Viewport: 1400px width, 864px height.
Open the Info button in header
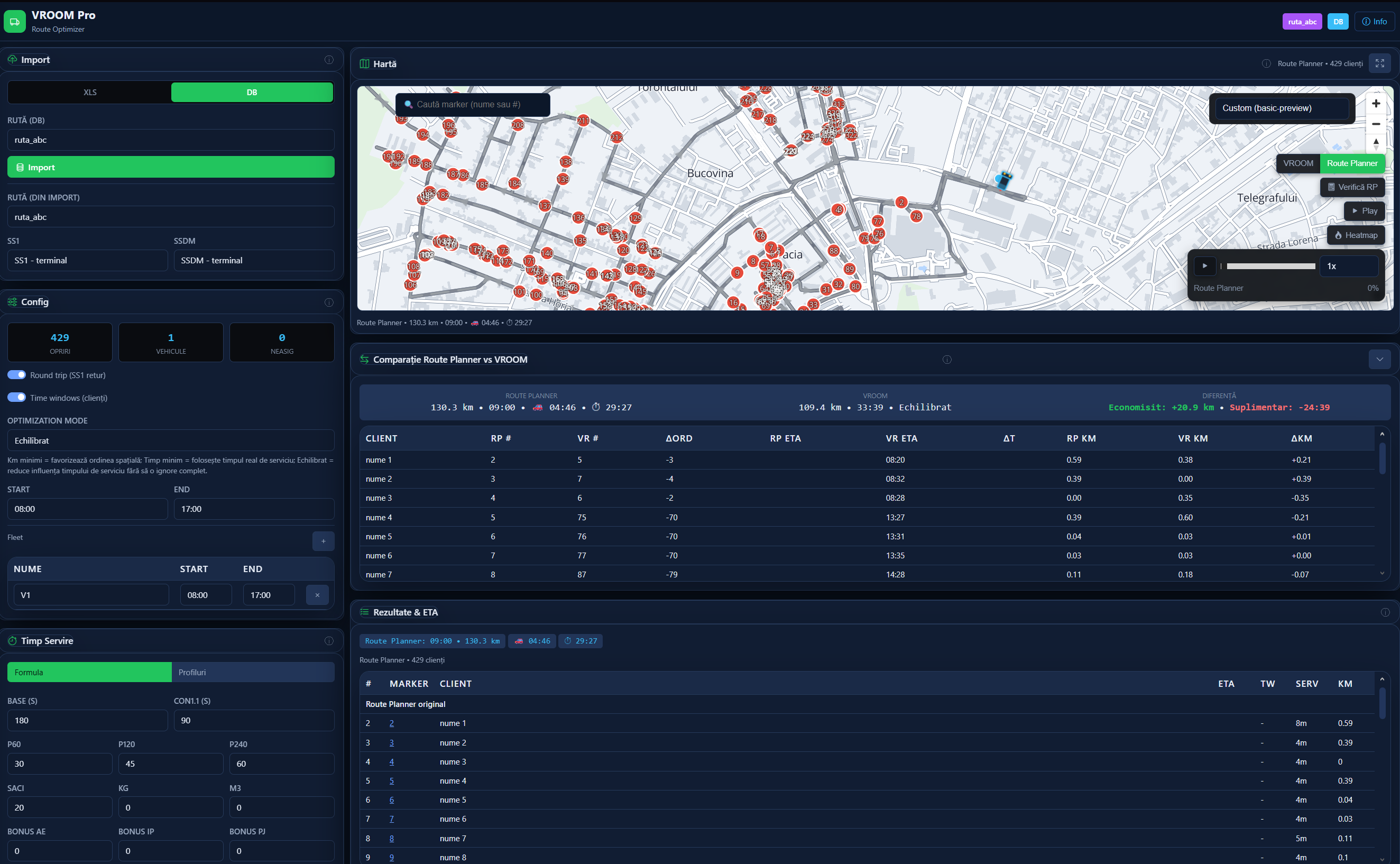click(x=1374, y=22)
